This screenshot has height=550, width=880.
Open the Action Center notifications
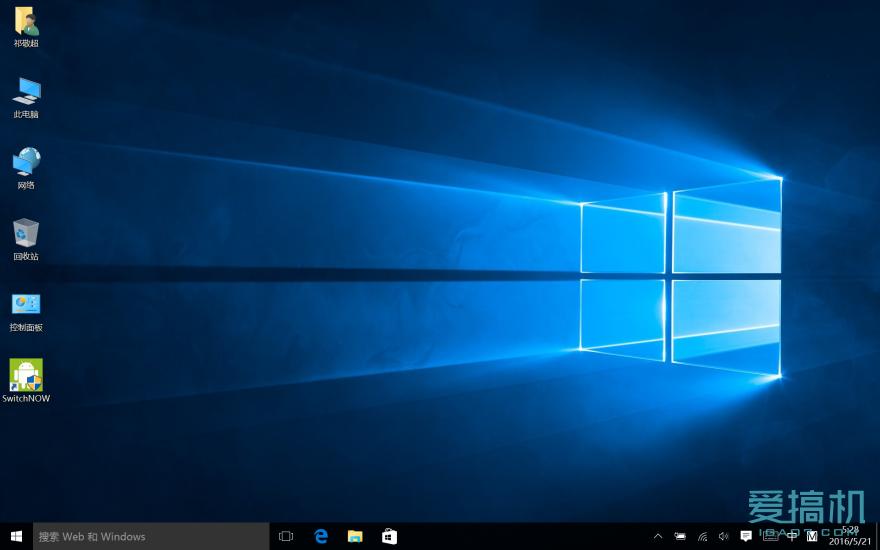point(746,537)
